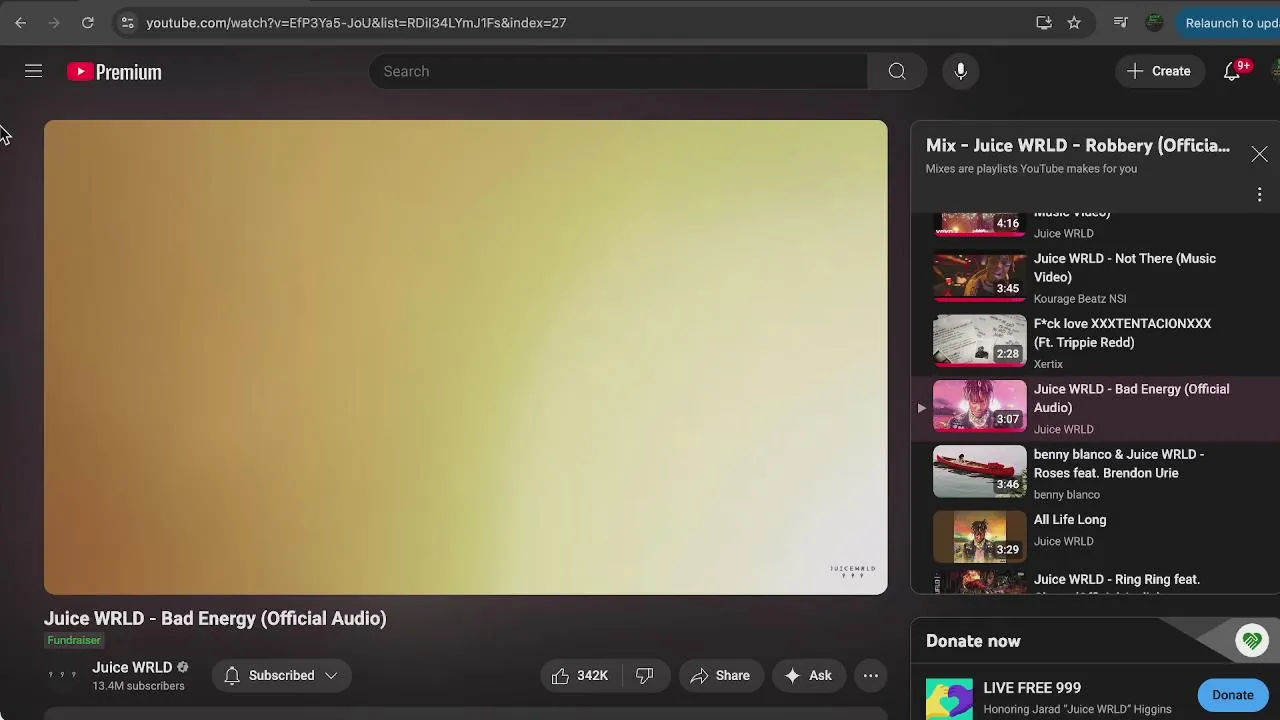Dislike the video with thumbs down
This screenshot has height=720, width=1280.
point(645,675)
